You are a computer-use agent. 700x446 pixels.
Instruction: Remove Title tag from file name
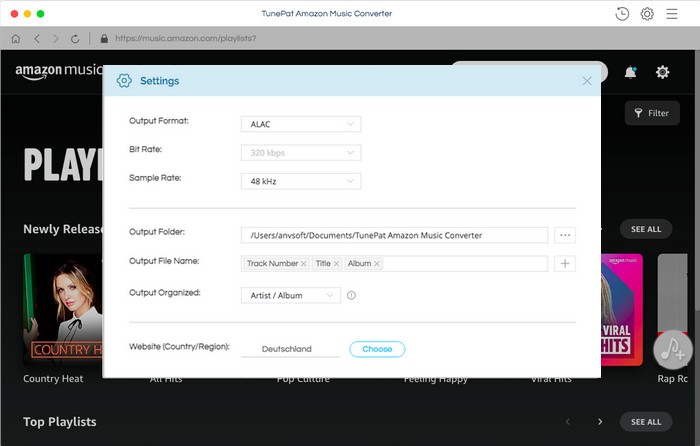(x=337, y=264)
